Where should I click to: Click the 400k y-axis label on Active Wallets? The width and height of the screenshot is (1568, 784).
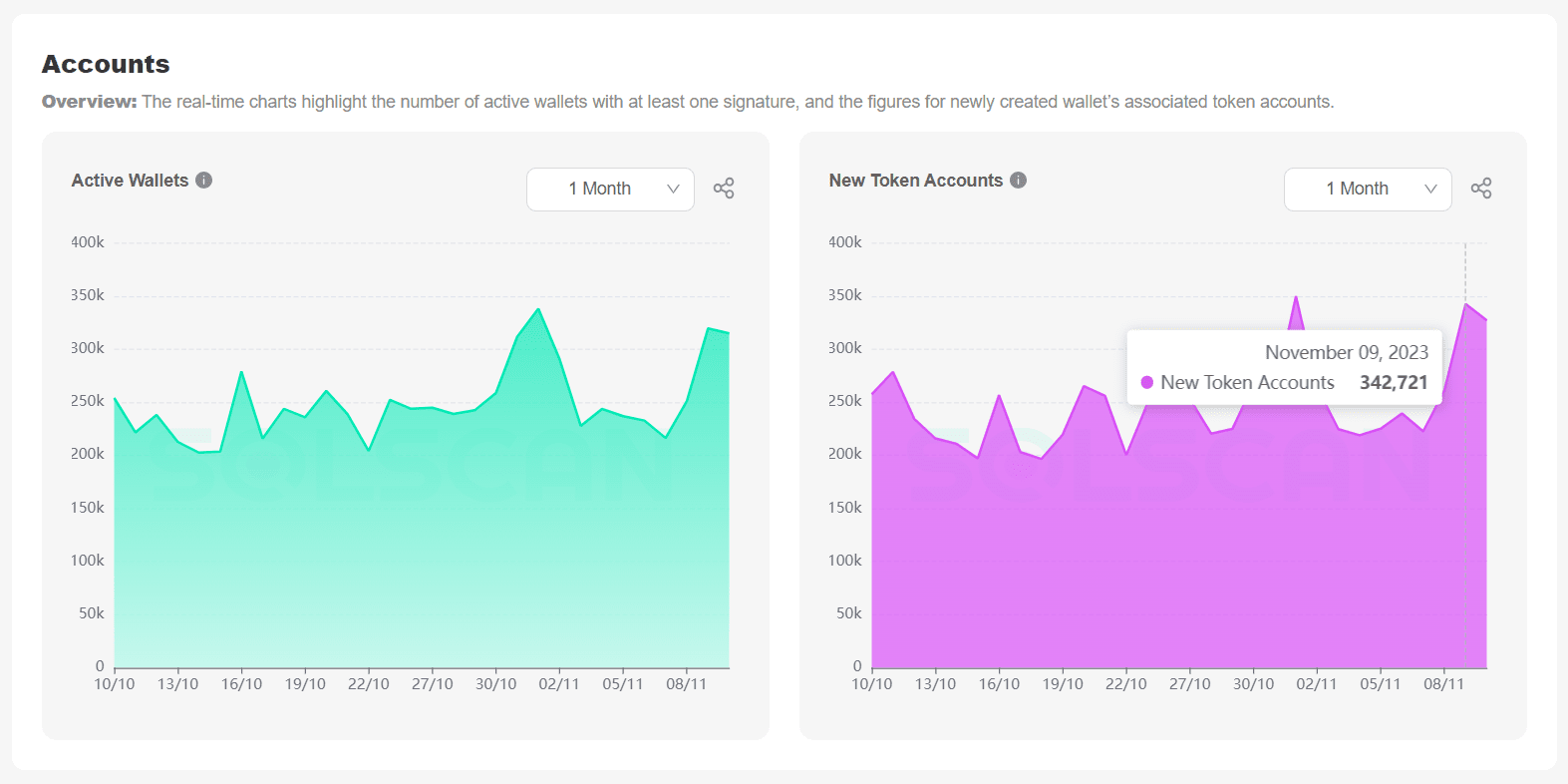[88, 242]
